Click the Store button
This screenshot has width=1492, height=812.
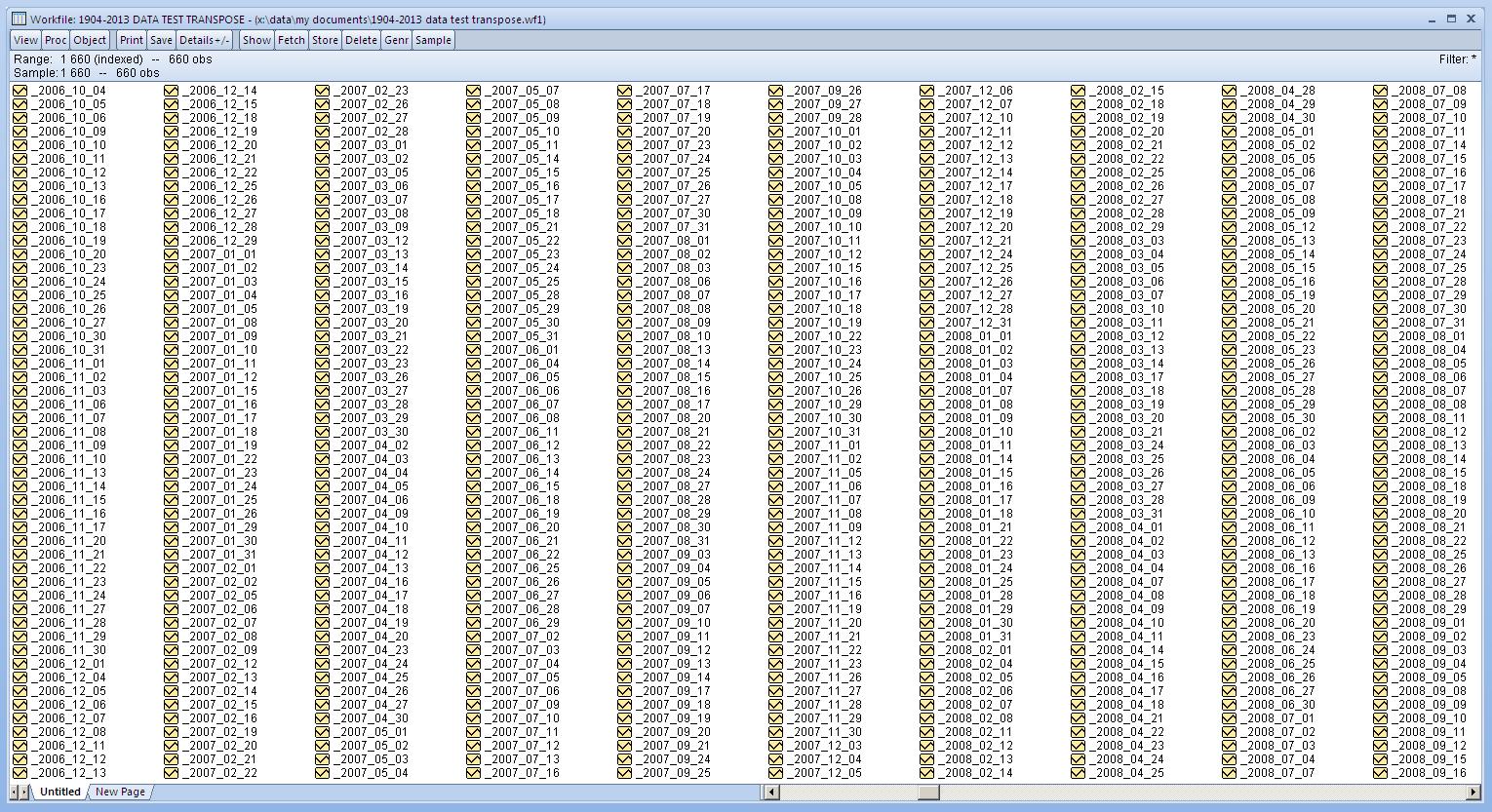(x=325, y=40)
